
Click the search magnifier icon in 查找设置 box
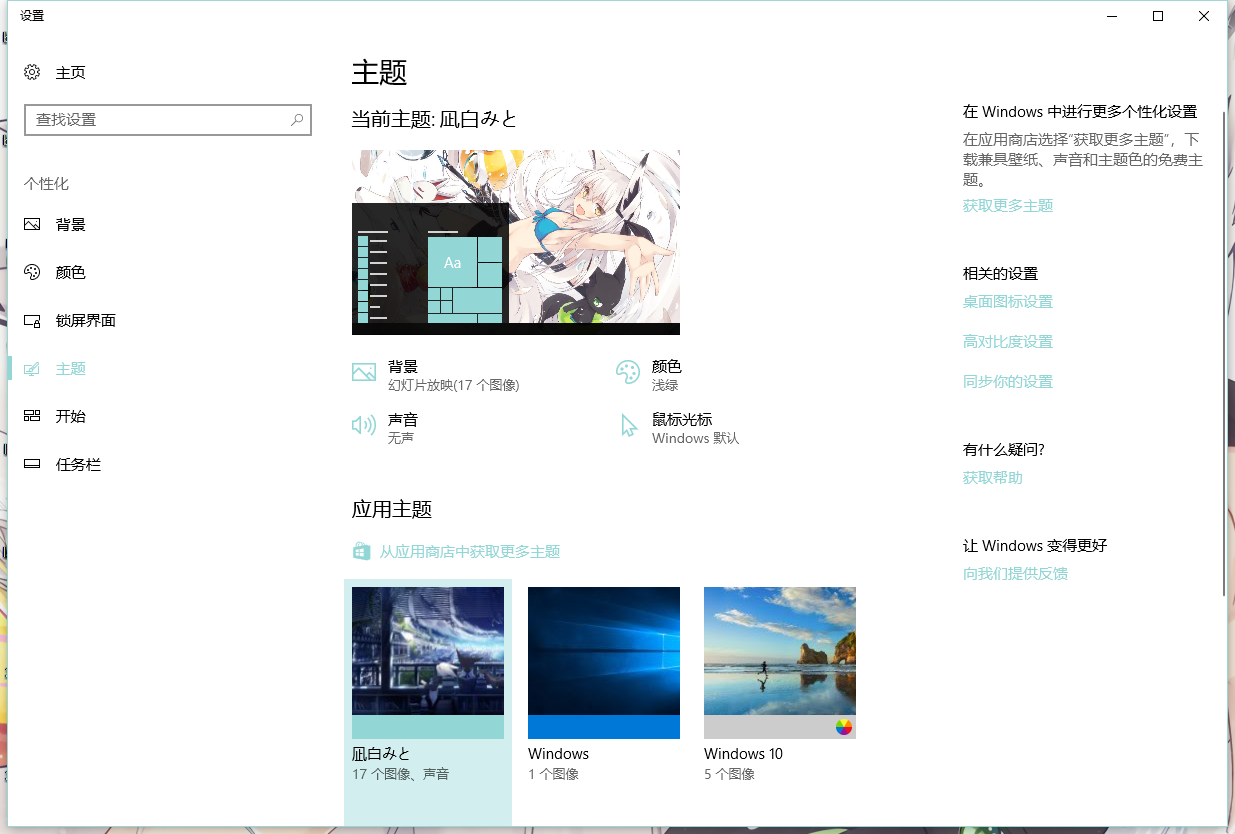(x=297, y=120)
